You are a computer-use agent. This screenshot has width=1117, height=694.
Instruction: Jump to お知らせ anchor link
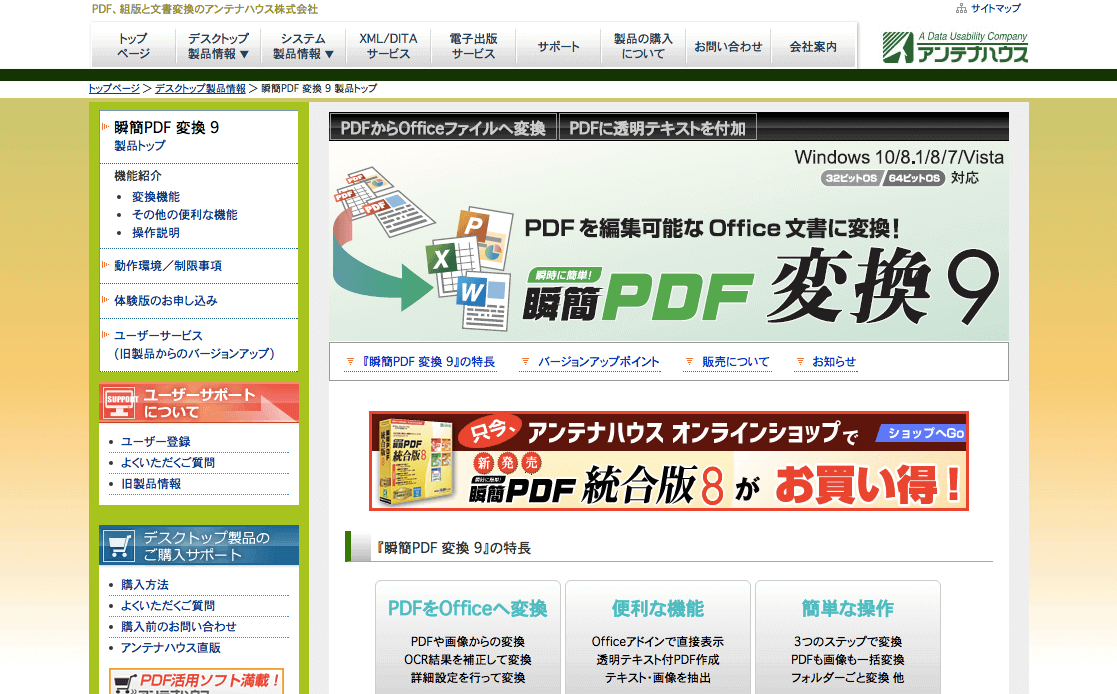[833, 362]
